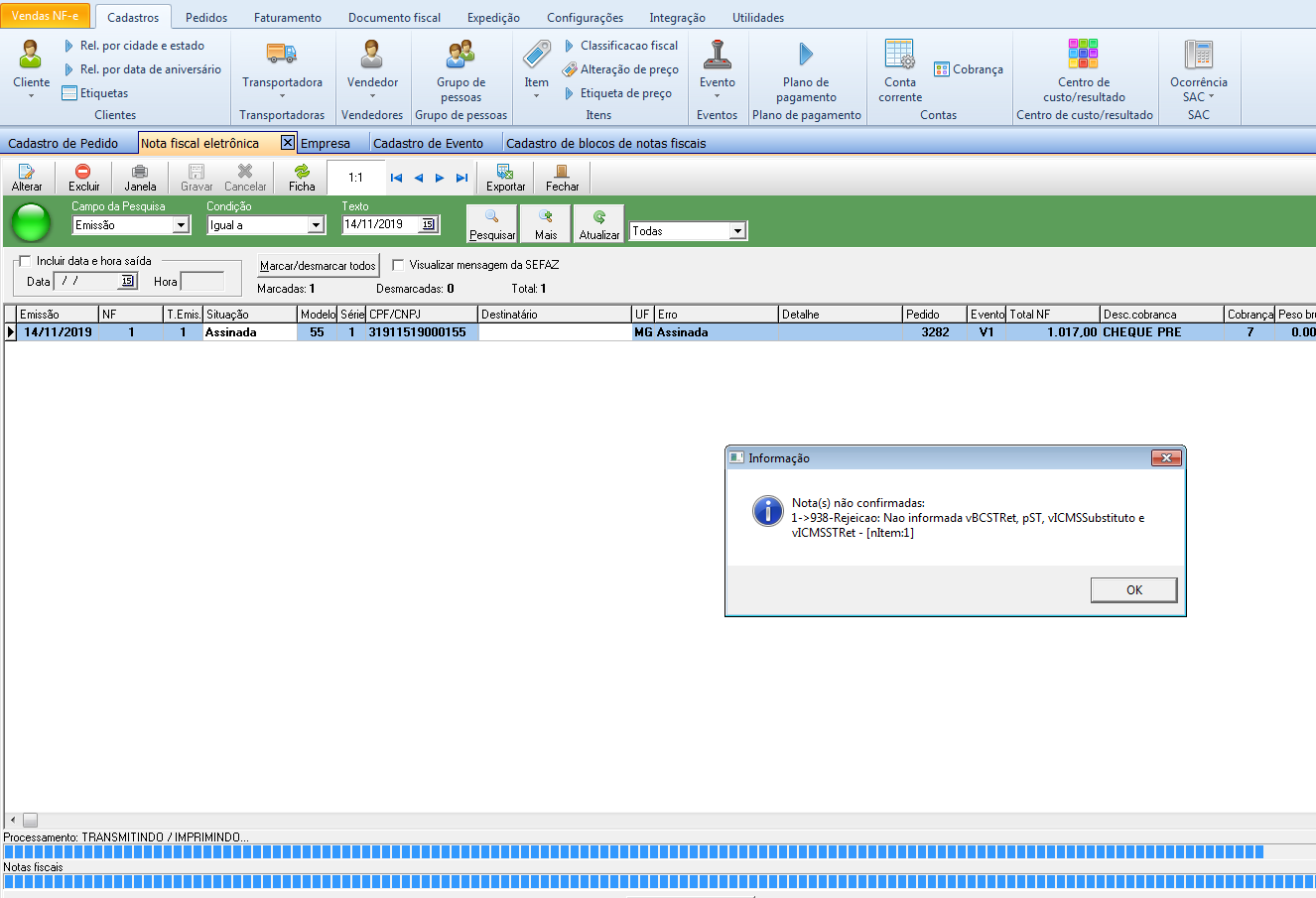Click the Marcar/desmarcar todos button
Viewport: 1316px width, 898px height.
[x=318, y=266]
